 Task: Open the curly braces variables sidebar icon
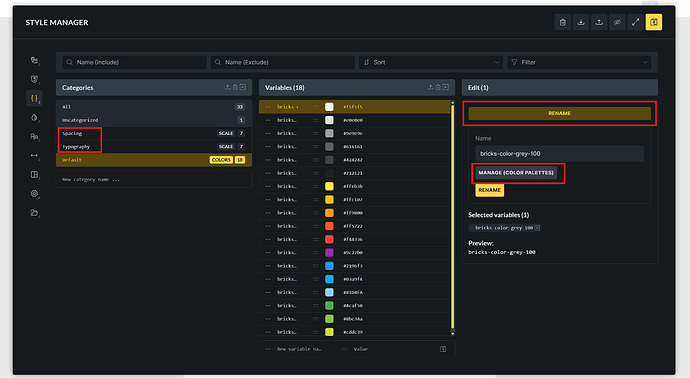click(x=34, y=98)
